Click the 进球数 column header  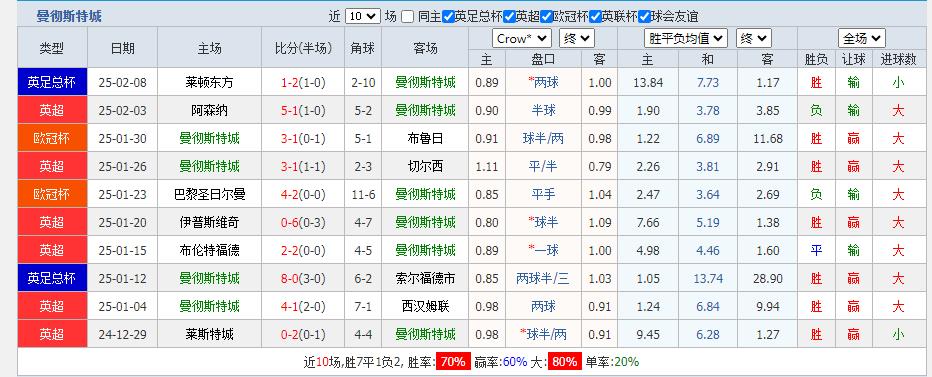898,59
